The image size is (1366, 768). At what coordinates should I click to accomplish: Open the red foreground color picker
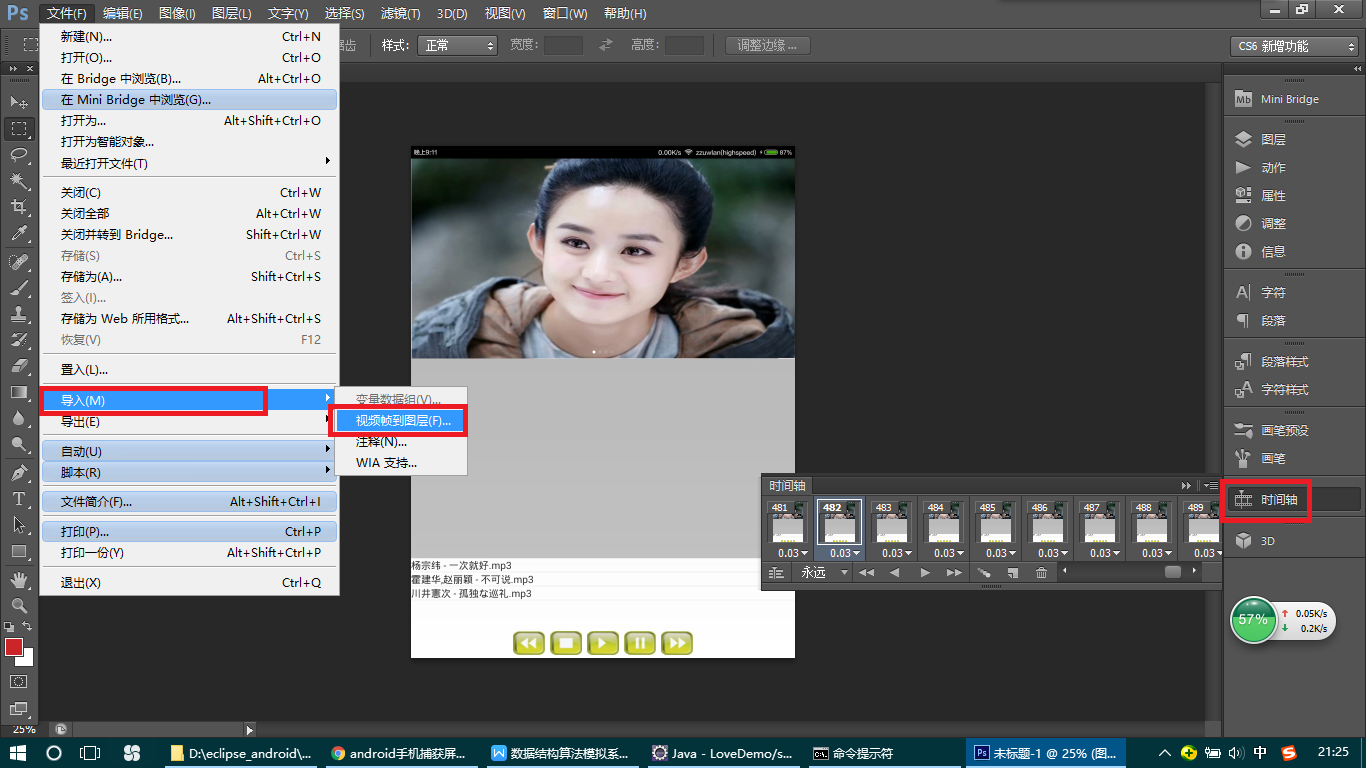click(14, 647)
